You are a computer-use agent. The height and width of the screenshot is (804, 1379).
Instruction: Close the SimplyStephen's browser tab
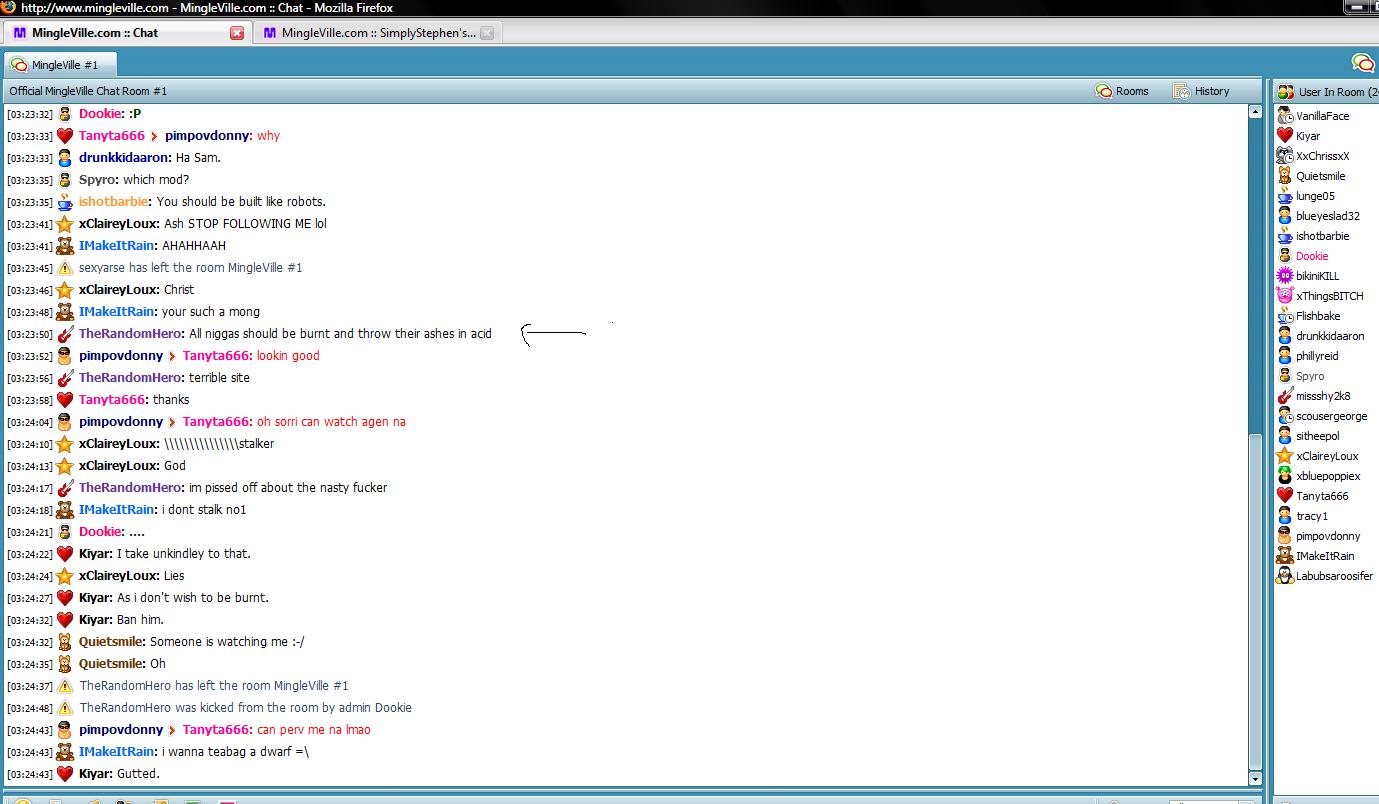point(487,33)
